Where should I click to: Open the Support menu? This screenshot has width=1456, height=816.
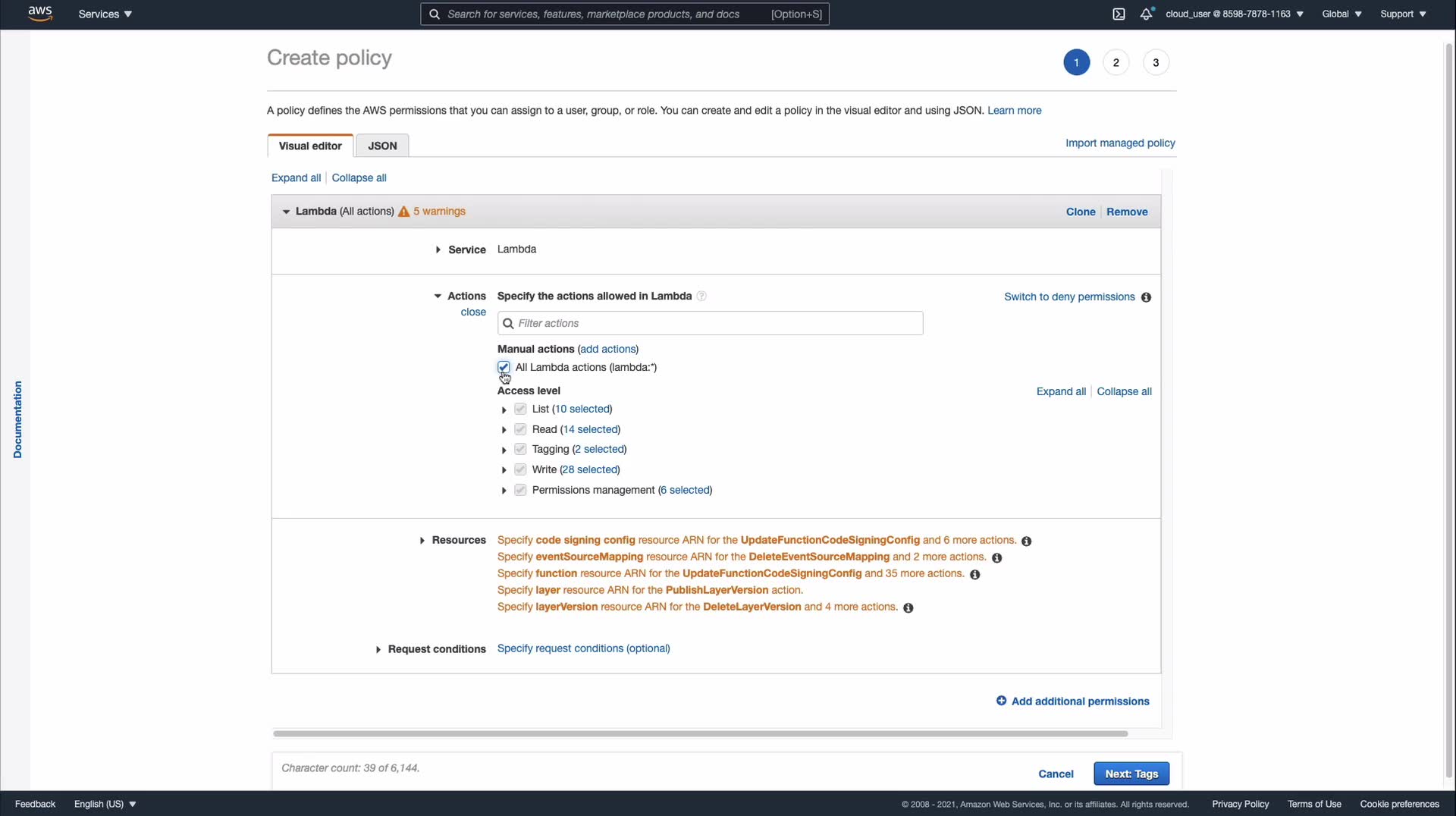click(x=1403, y=14)
